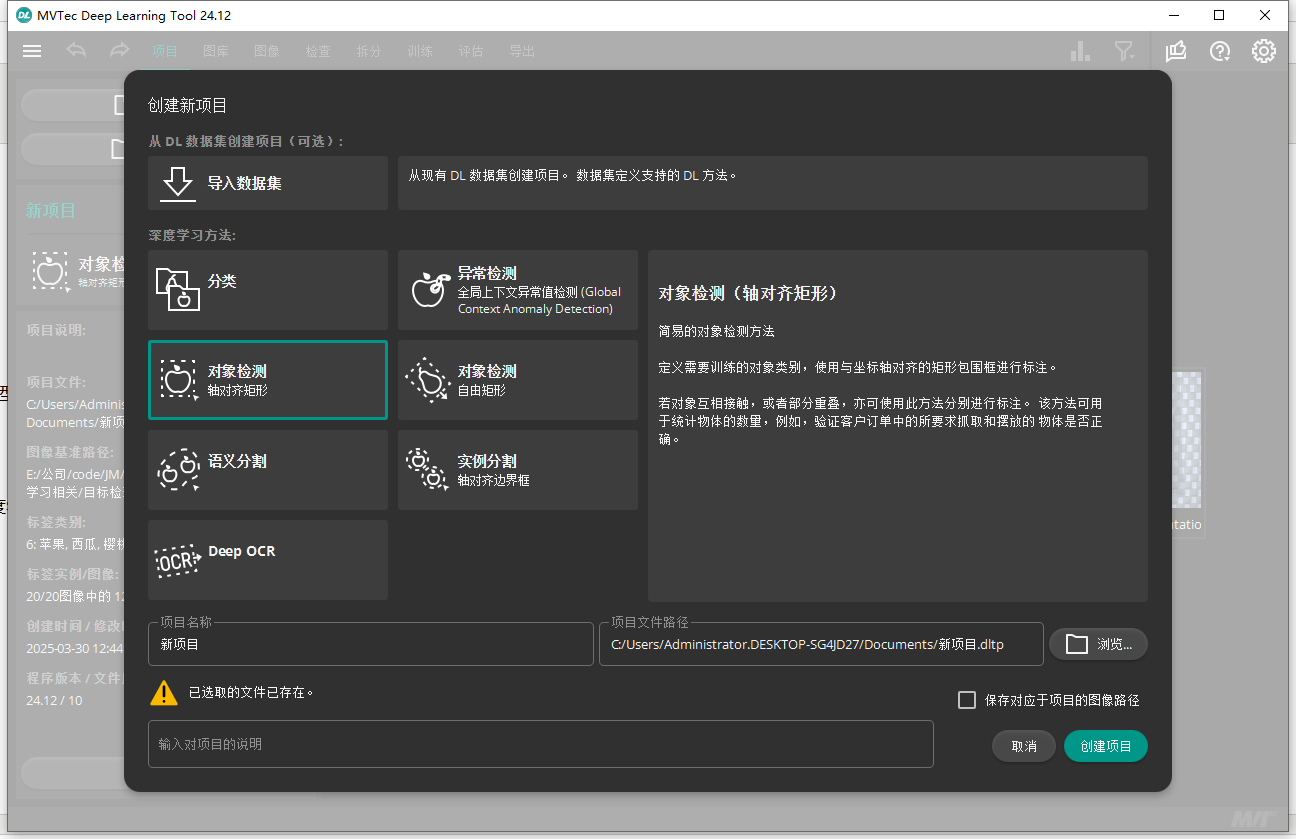Choose 异常检测 anomaly detection method
1296x839 pixels.
pyautogui.click(x=517, y=290)
